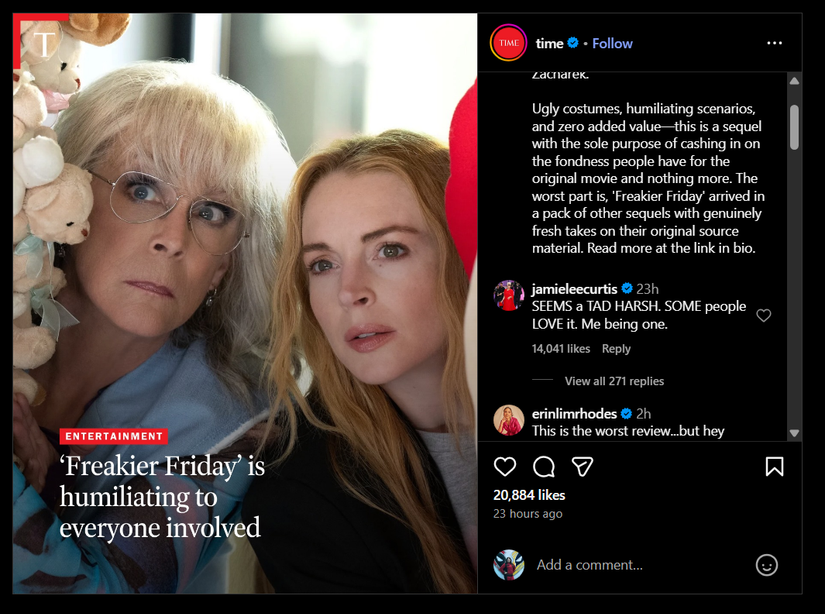Like jamieleecurtis comment with small heart
Screen dimensions: 825x614
coord(763,315)
